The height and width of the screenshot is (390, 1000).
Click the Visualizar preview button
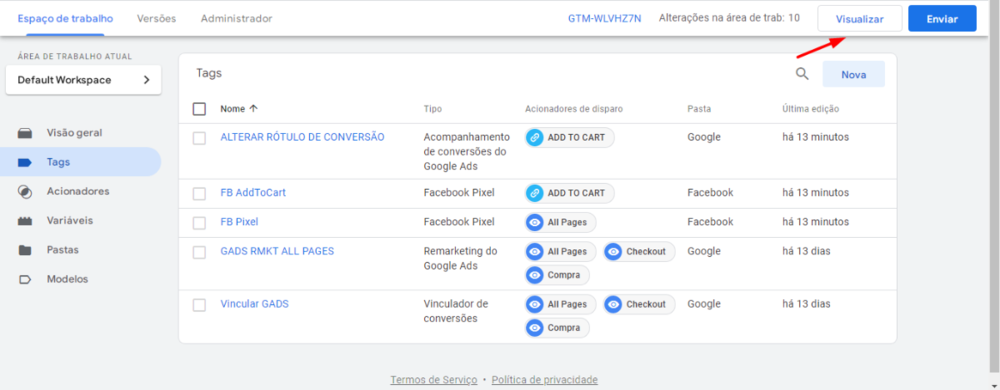point(860,18)
